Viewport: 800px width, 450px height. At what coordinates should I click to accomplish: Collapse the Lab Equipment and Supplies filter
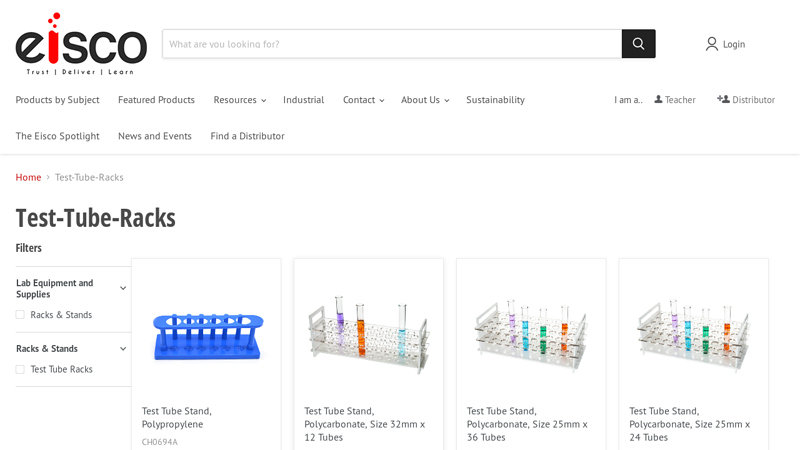coord(123,288)
